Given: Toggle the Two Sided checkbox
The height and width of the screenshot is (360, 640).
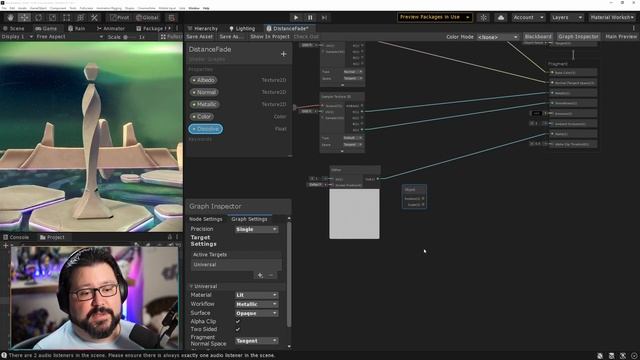Looking at the screenshot, I should click(238, 329).
